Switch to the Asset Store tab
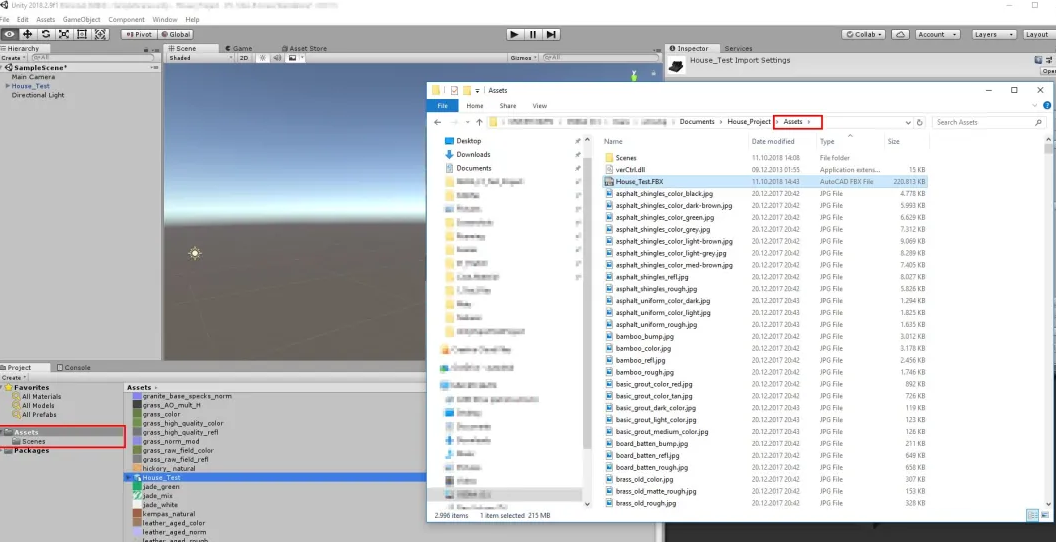The width and height of the screenshot is (1056, 542). pyautogui.click(x=303, y=48)
